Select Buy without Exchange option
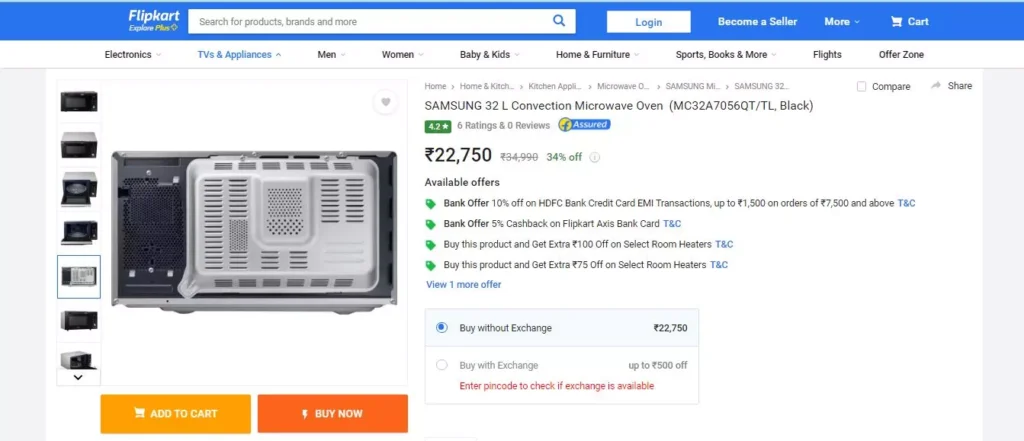 (562, 328)
